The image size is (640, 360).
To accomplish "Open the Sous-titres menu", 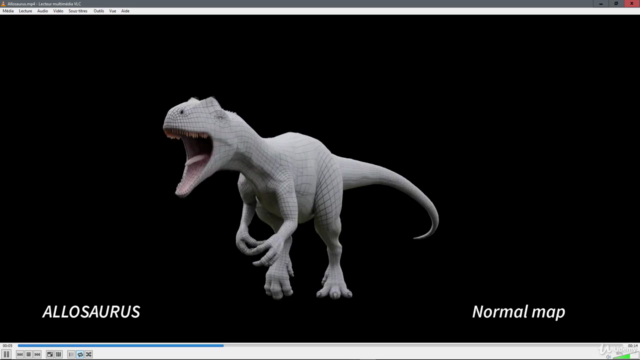I will (x=78, y=11).
